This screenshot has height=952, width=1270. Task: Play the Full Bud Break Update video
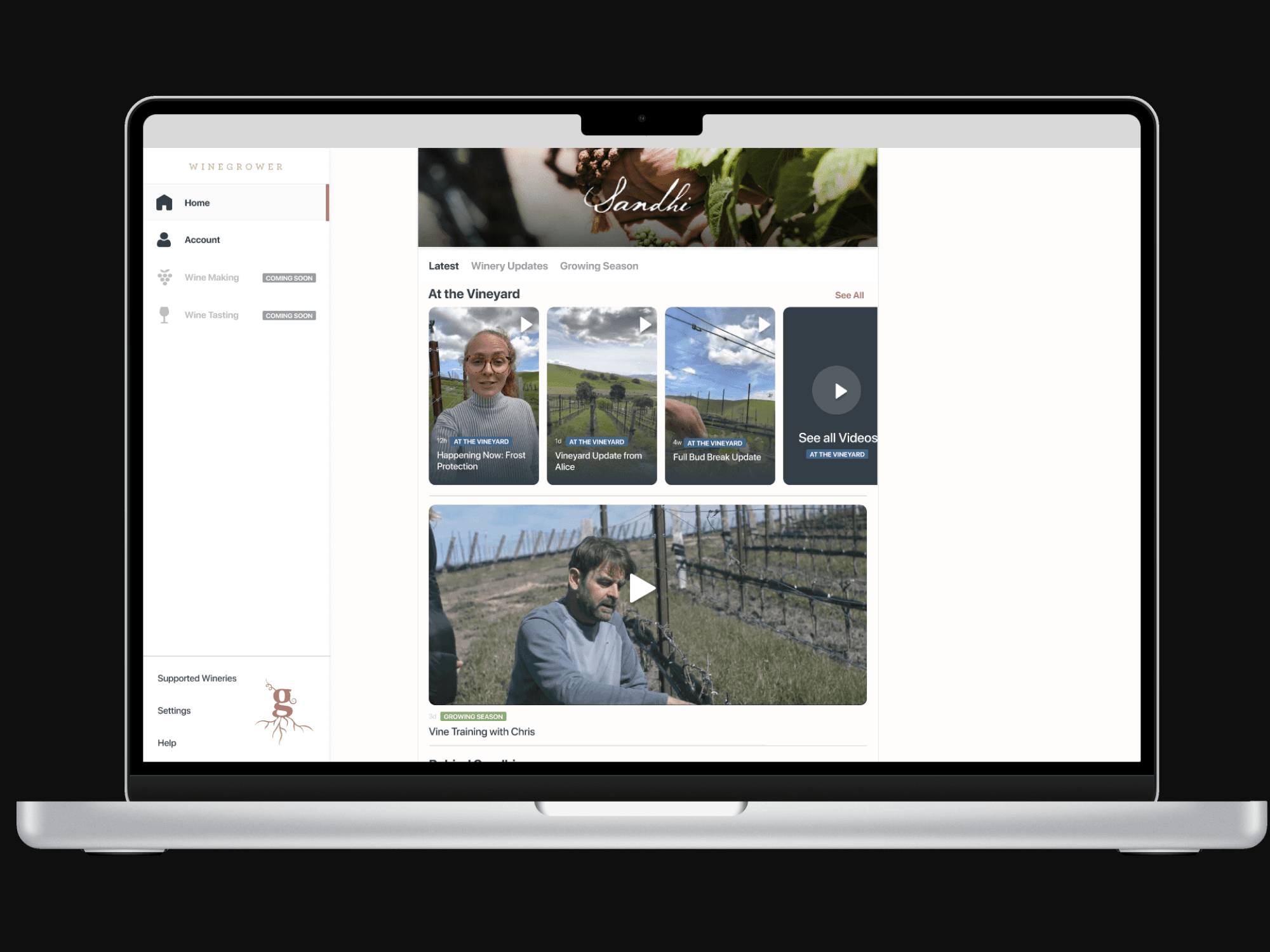[x=764, y=325]
